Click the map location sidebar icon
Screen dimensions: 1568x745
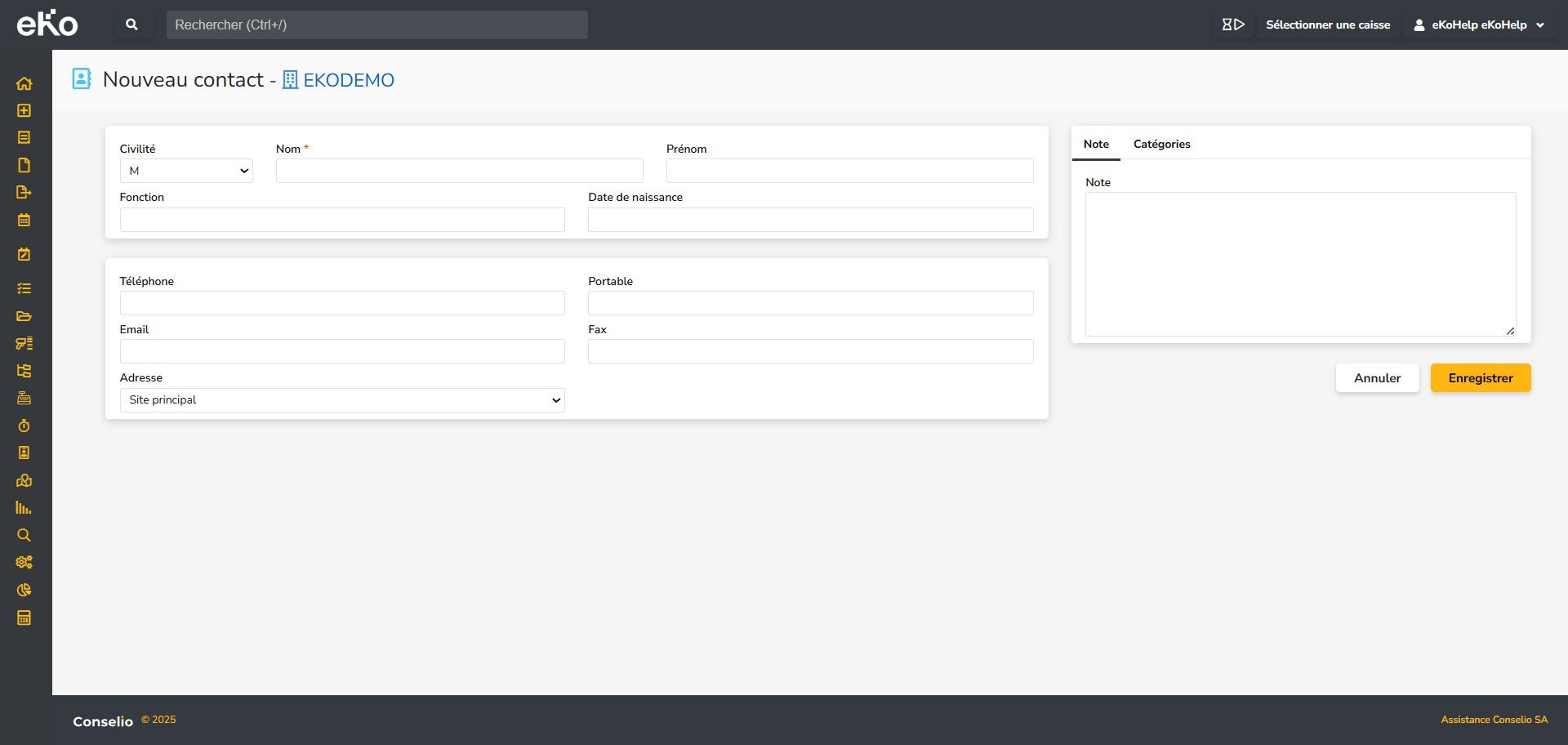click(x=24, y=480)
